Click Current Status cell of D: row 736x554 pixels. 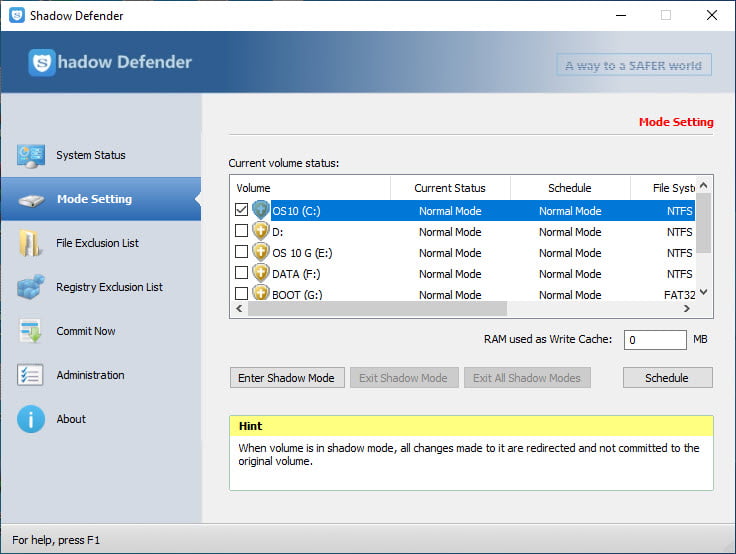coord(450,232)
